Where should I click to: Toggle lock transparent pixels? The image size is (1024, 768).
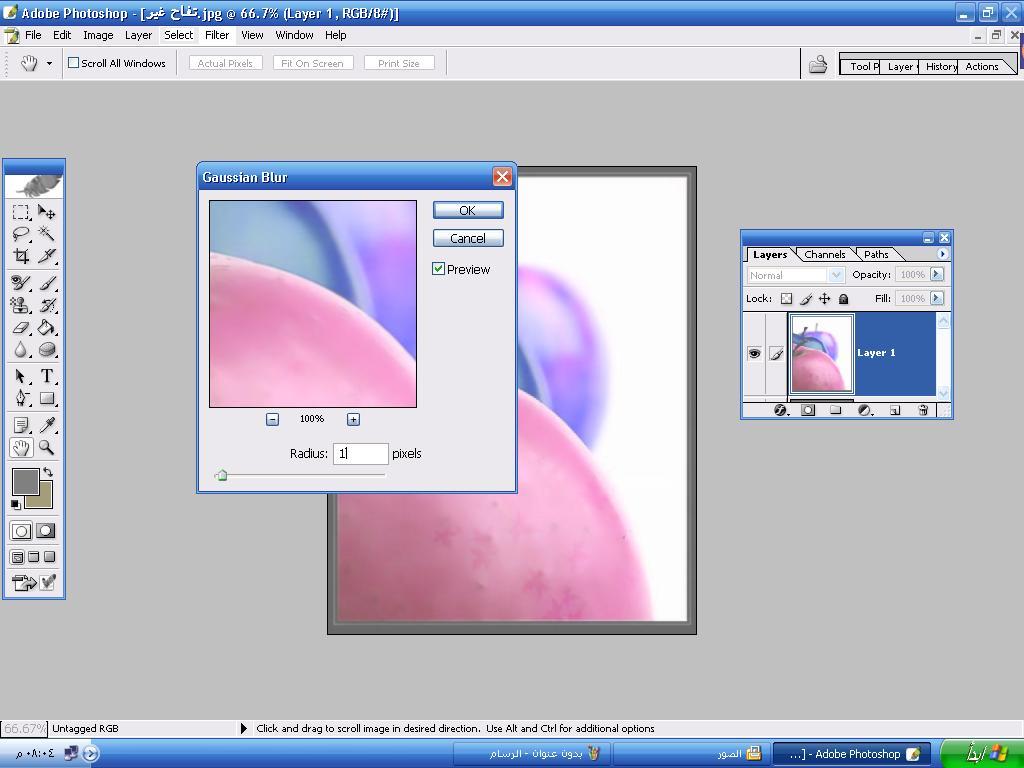click(786, 299)
